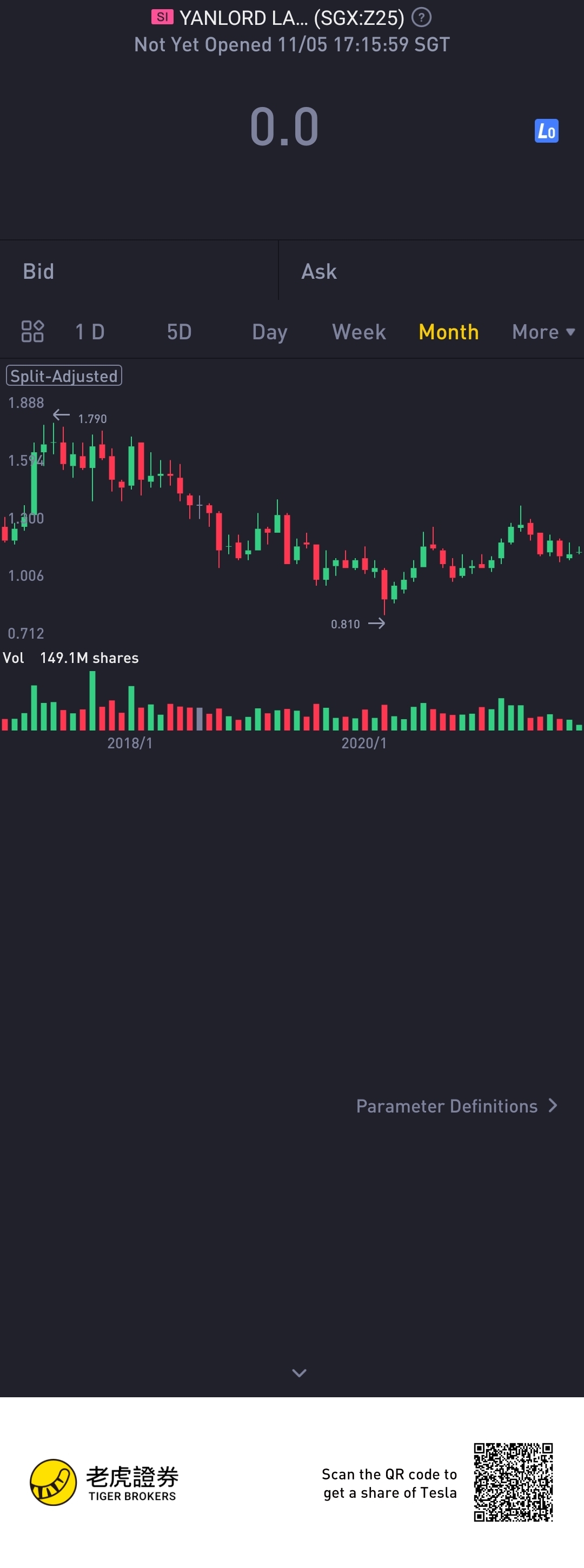
Task: Tap the 1.790 high price arrow marker
Action: (x=80, y=417)
